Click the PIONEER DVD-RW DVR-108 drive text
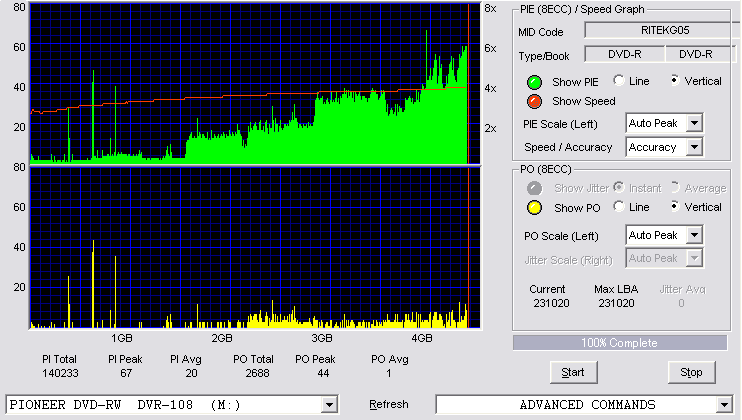742x420 pixels. [125, 405]
